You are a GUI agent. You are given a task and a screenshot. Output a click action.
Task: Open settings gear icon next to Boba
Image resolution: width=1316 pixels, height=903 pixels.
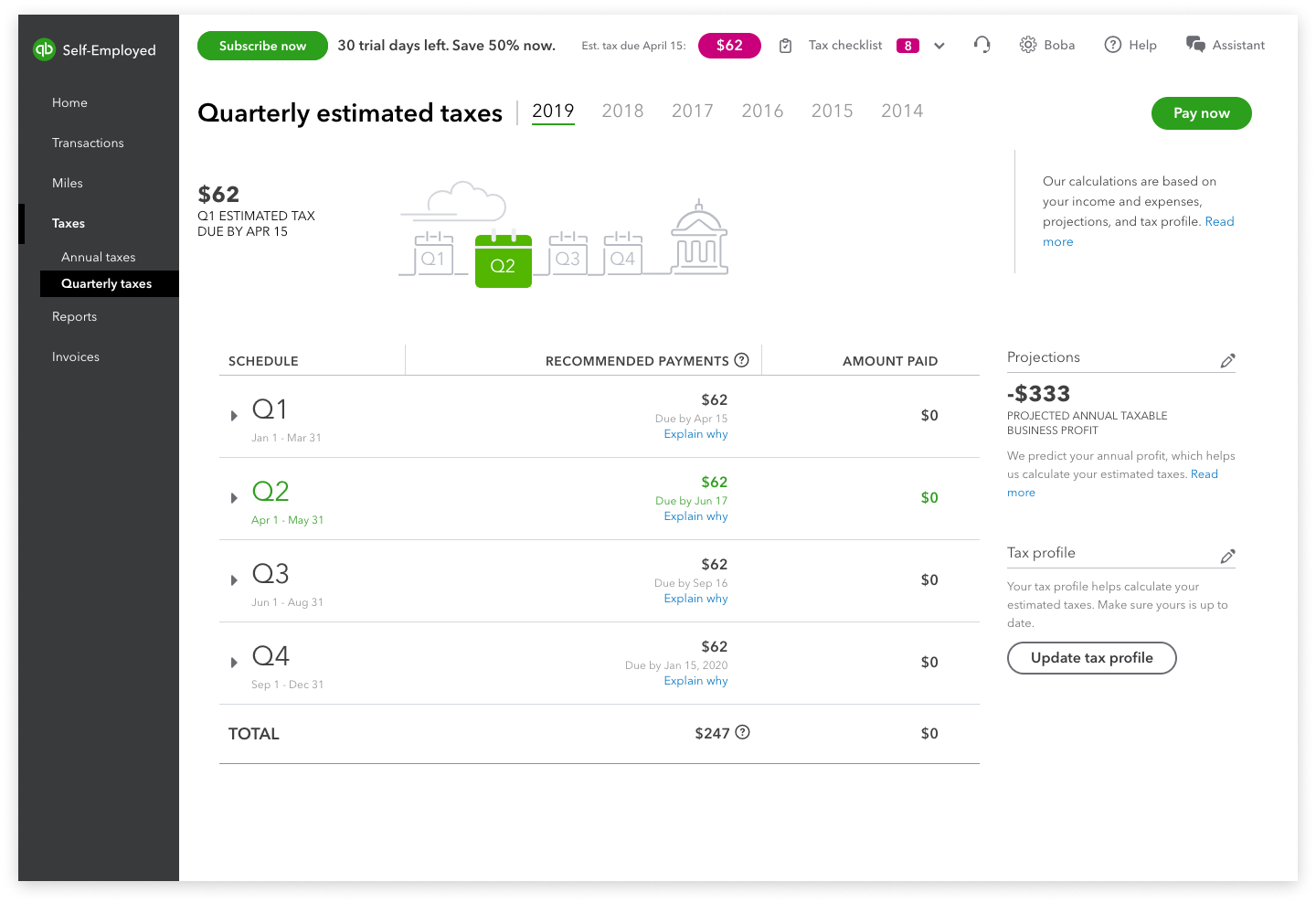tap(1028, 45)
